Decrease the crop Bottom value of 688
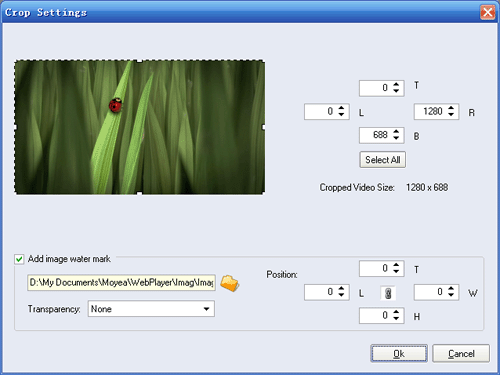Screen dimensions: 500x375 coord(396,138)
